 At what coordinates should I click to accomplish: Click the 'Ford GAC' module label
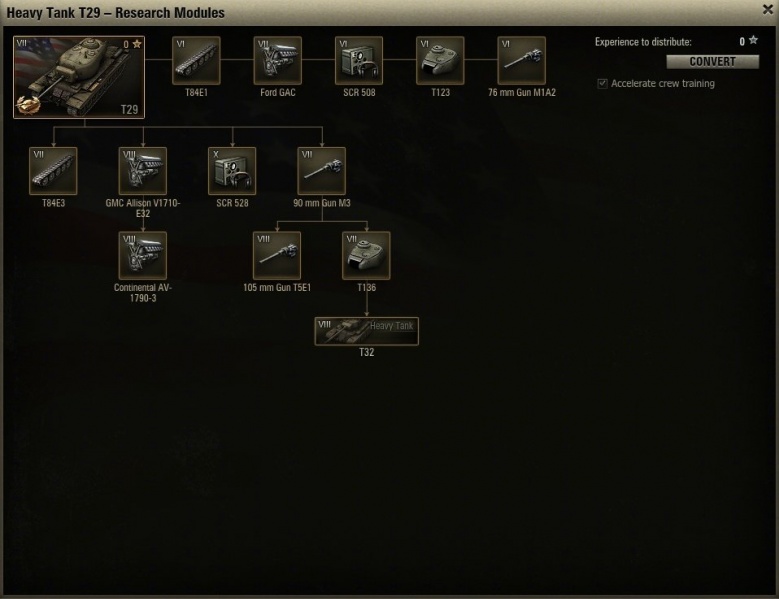(x=278, y=92)
